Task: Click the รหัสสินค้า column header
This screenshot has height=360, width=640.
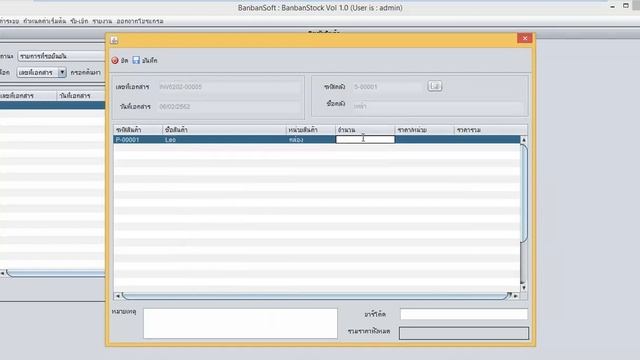Action: point(138,130)
